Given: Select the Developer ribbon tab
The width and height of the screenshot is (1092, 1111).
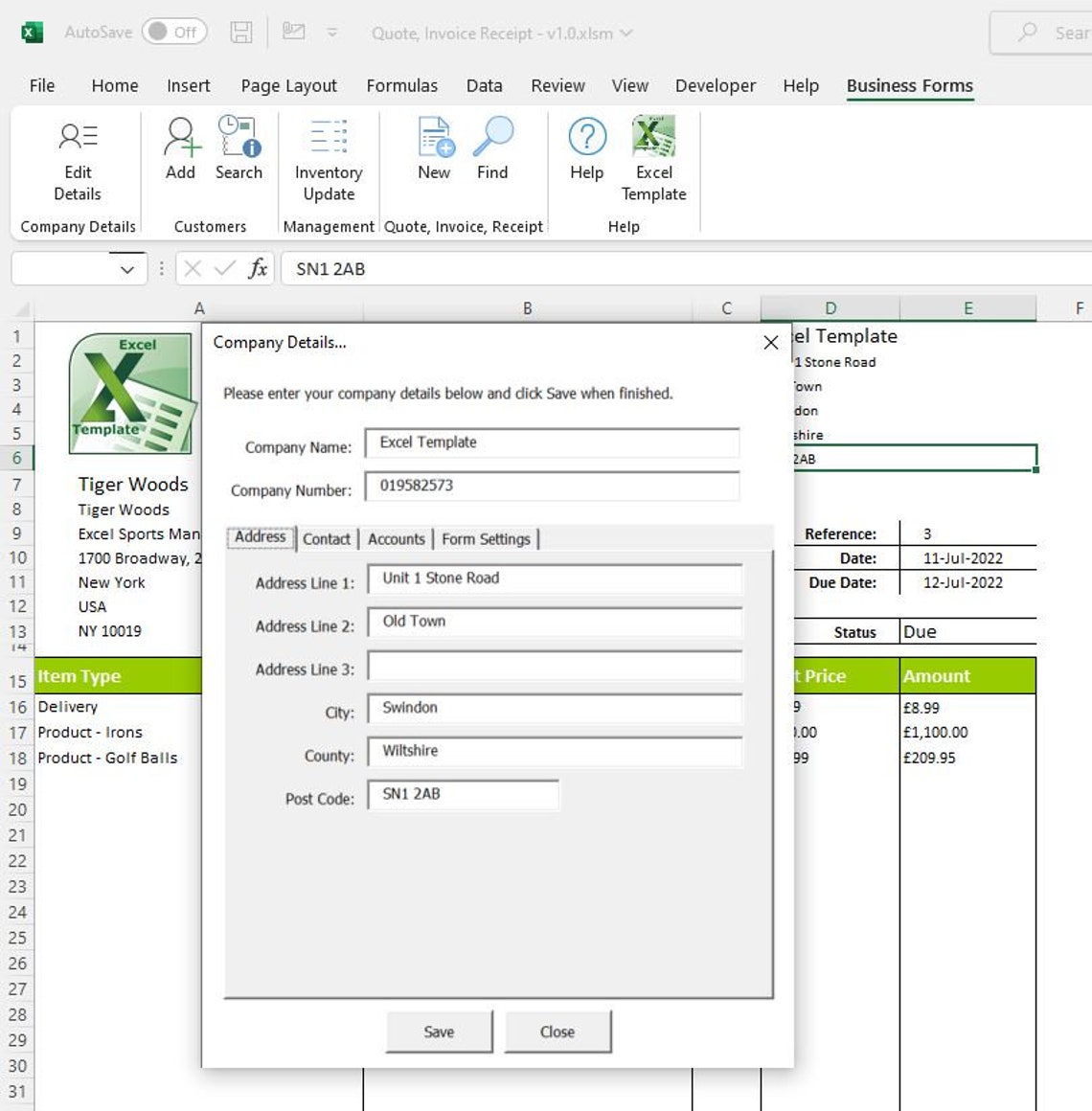Looking at the screenshot, I should click(x=715, y=86).
